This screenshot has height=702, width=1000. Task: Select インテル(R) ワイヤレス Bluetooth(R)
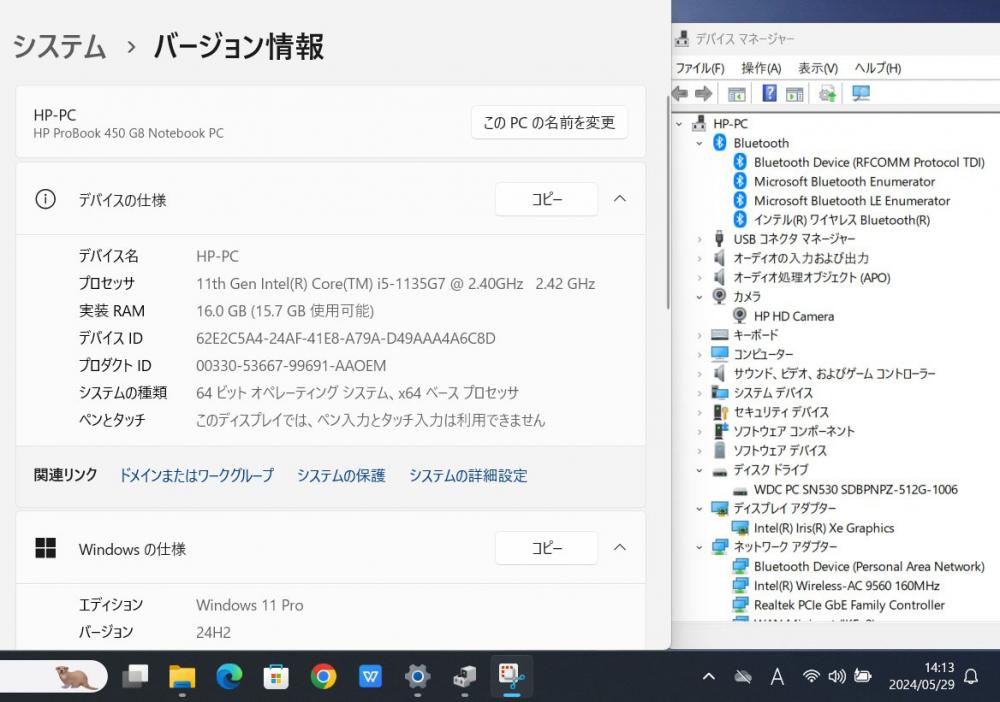pyautogui.click(x=842, y=220)
